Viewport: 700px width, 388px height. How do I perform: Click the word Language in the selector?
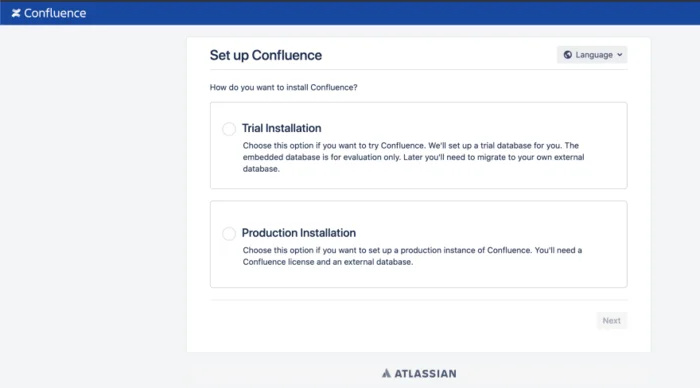(x=594, y=55)
